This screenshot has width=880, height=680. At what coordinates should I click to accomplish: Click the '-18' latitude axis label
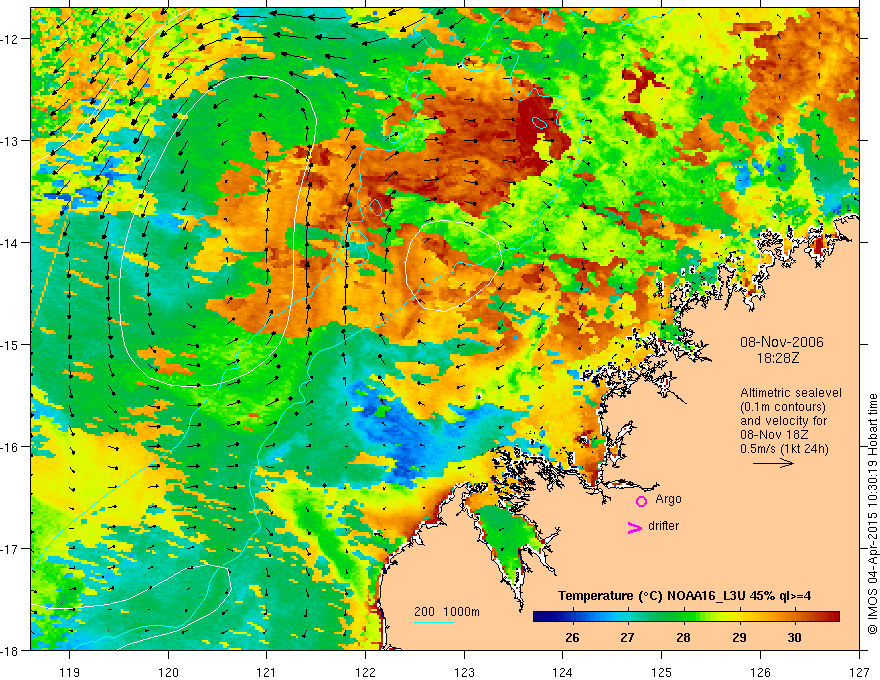[11, 650]
